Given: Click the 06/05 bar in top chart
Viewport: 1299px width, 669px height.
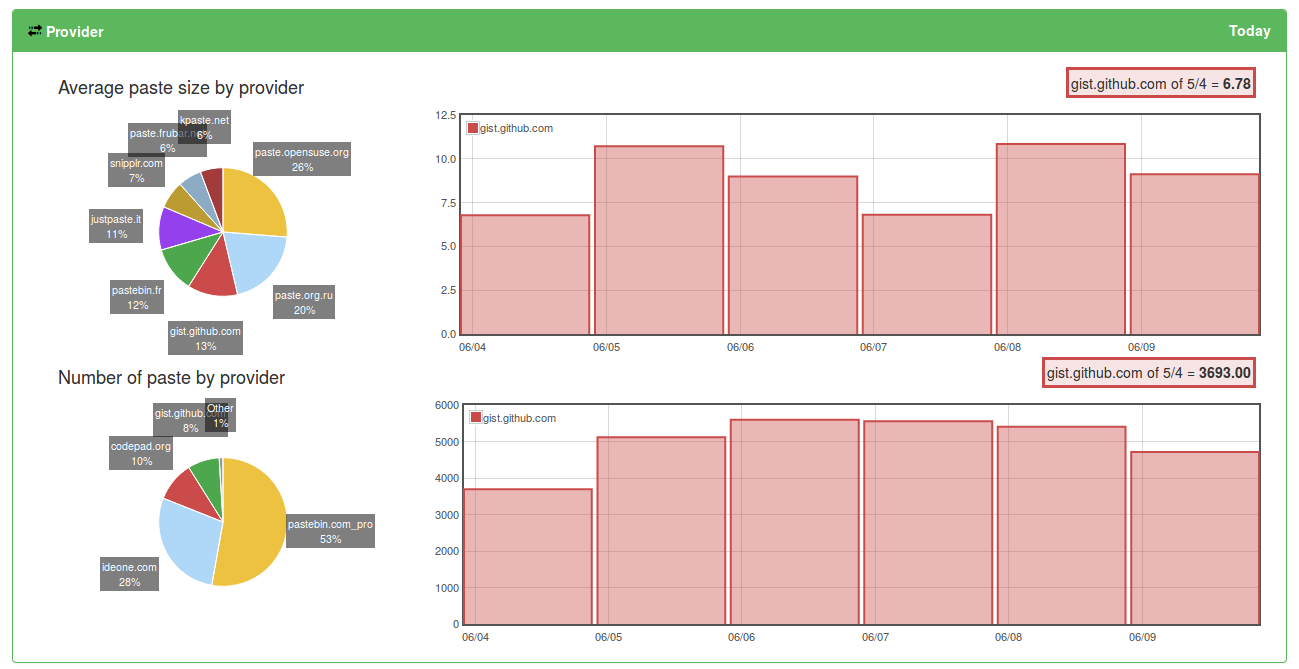Looking at the screenshot, I should (659, 240).
